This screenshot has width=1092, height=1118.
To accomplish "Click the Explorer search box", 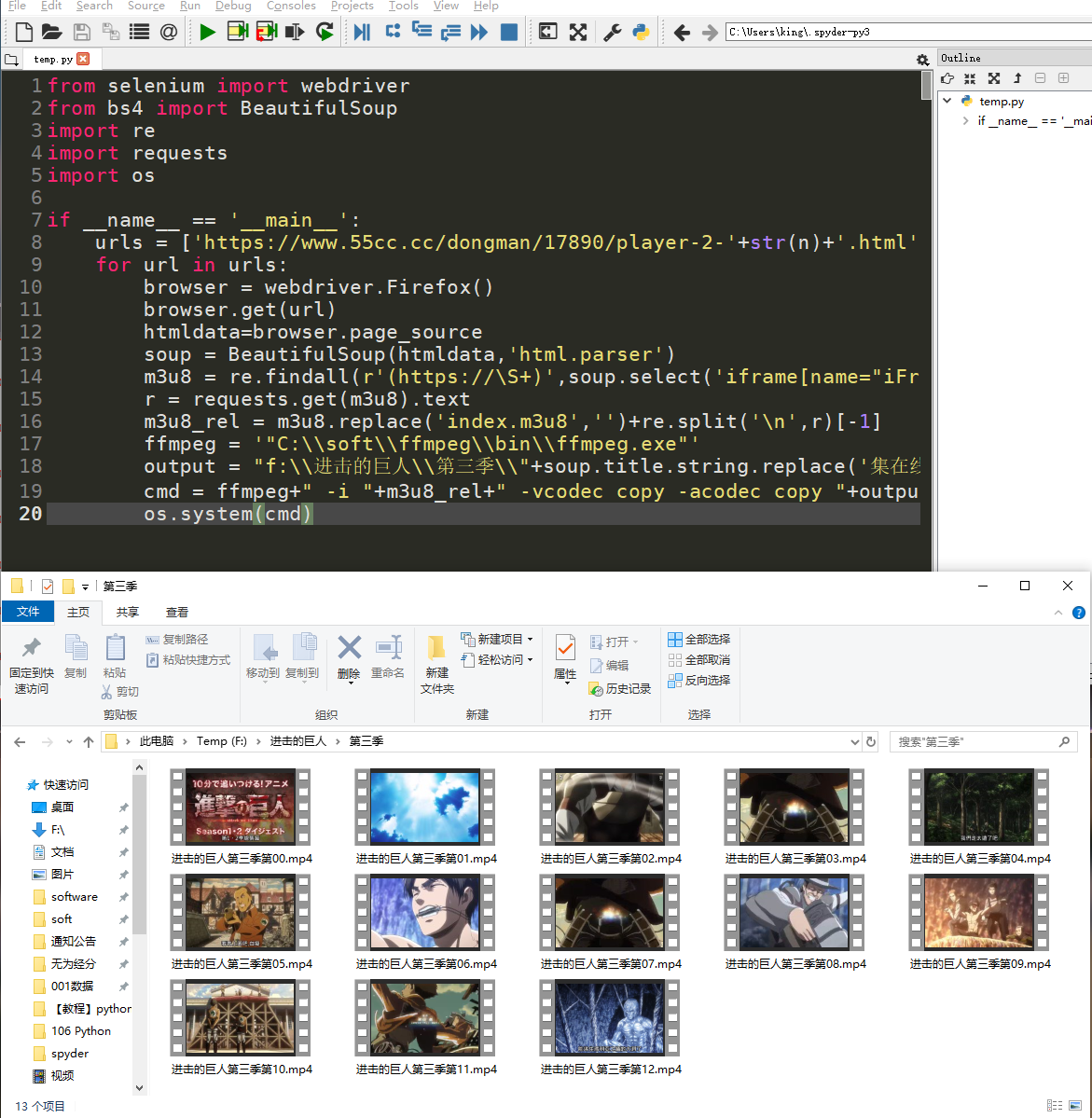I will pos(983,742).
